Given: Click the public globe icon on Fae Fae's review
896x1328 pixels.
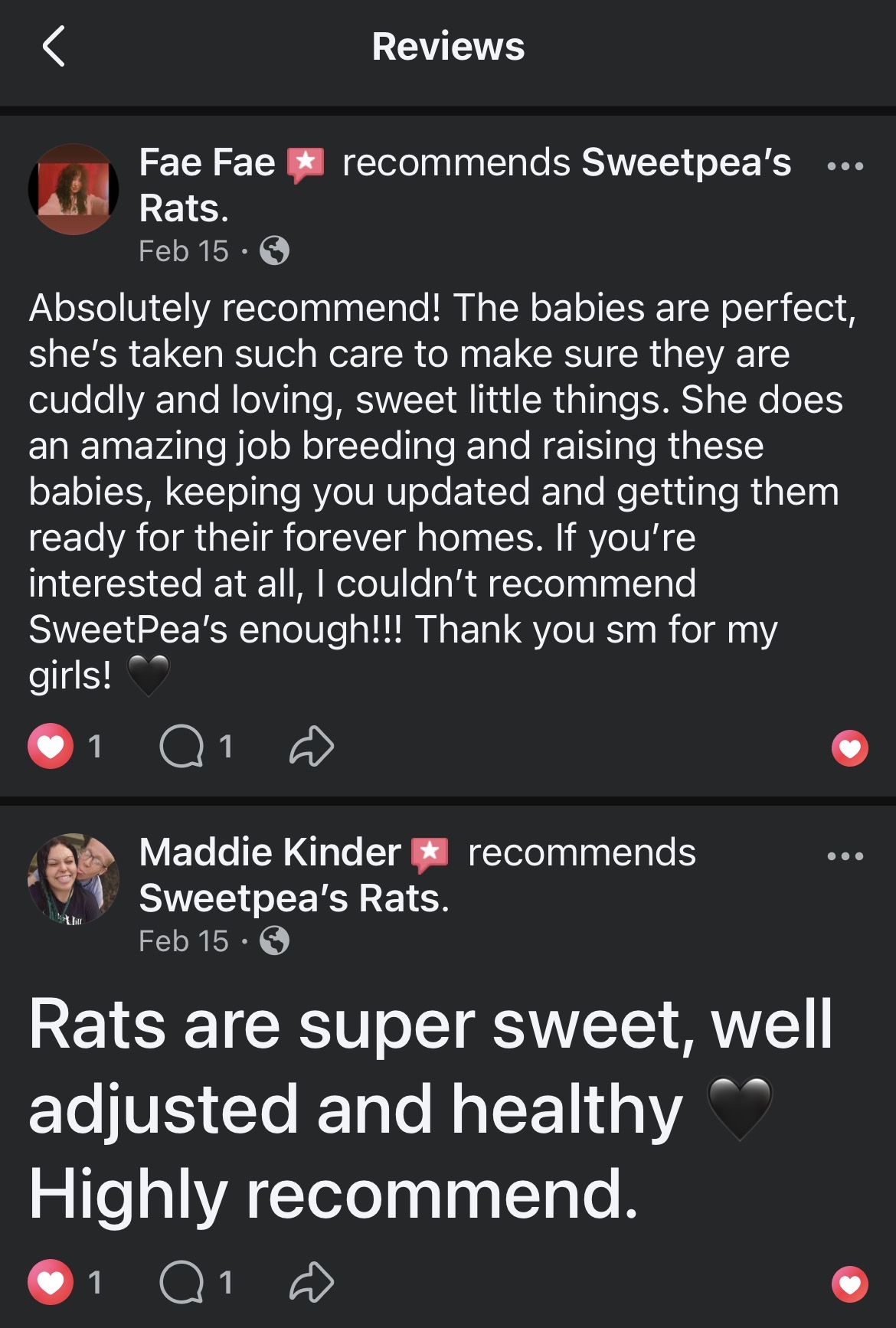Looking at the screenshot, I should point(274,250).
